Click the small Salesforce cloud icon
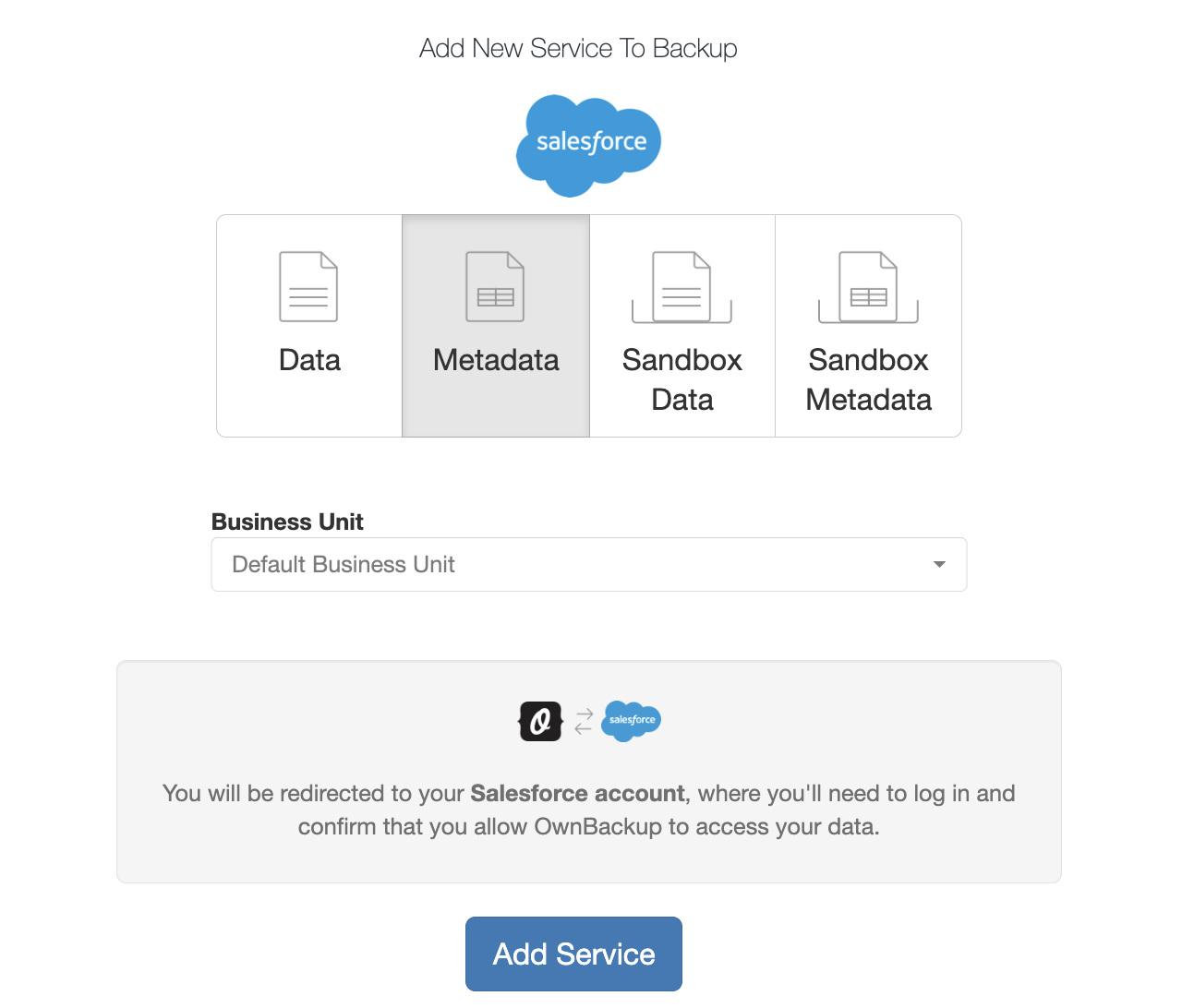 [x=632, y=721]
